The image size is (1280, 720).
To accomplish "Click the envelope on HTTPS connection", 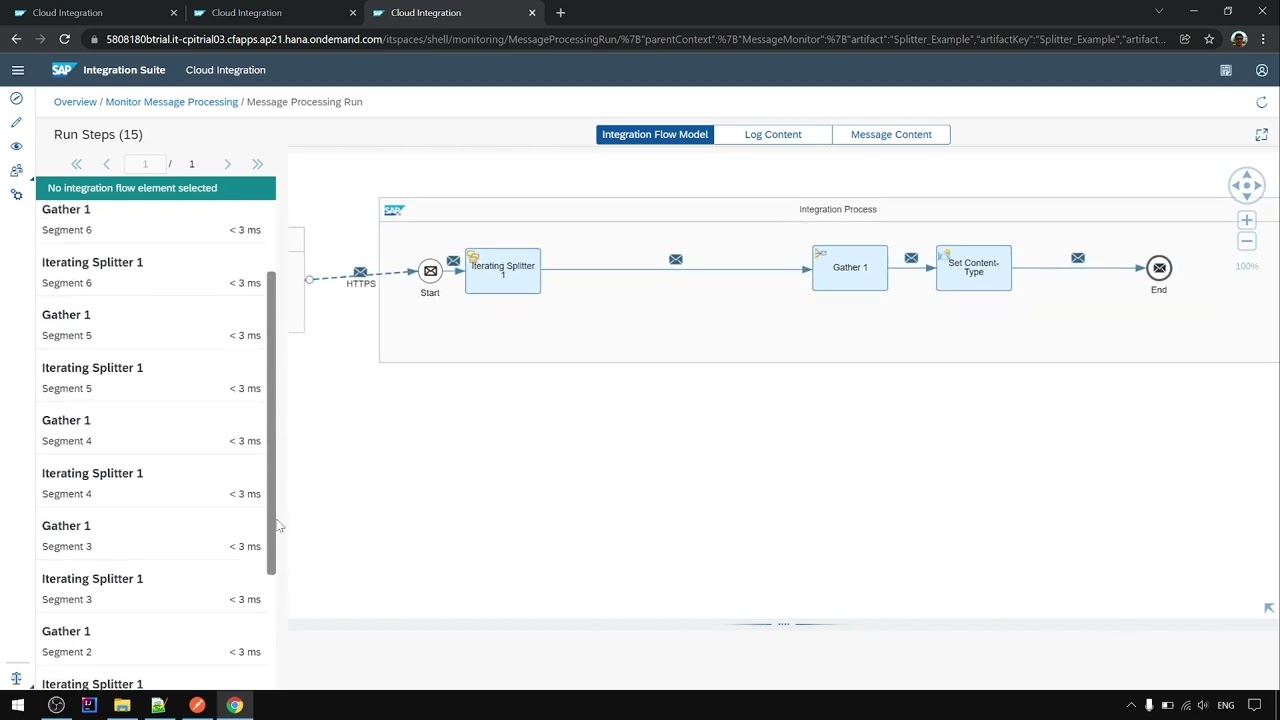I will 360,272.
